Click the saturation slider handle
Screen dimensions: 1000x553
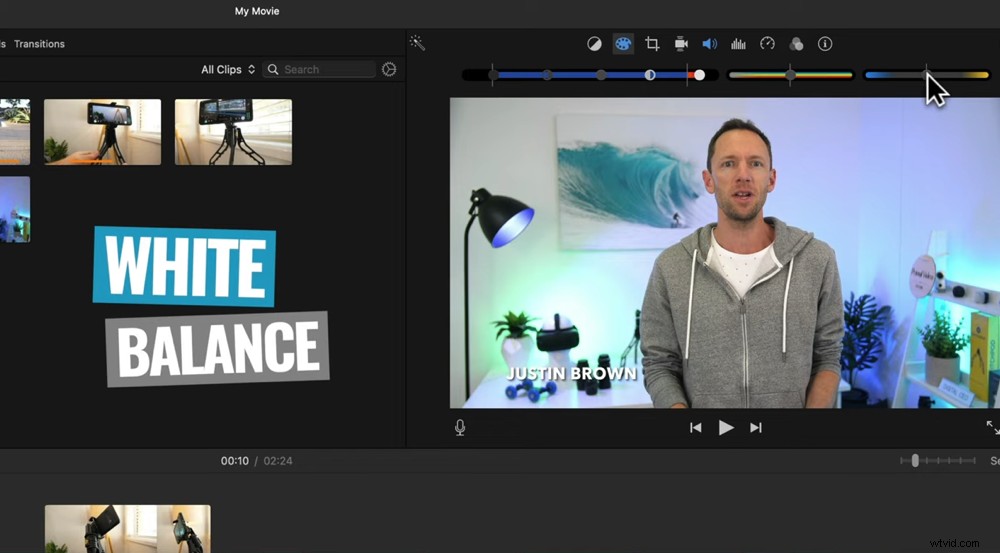coord(790,75)
